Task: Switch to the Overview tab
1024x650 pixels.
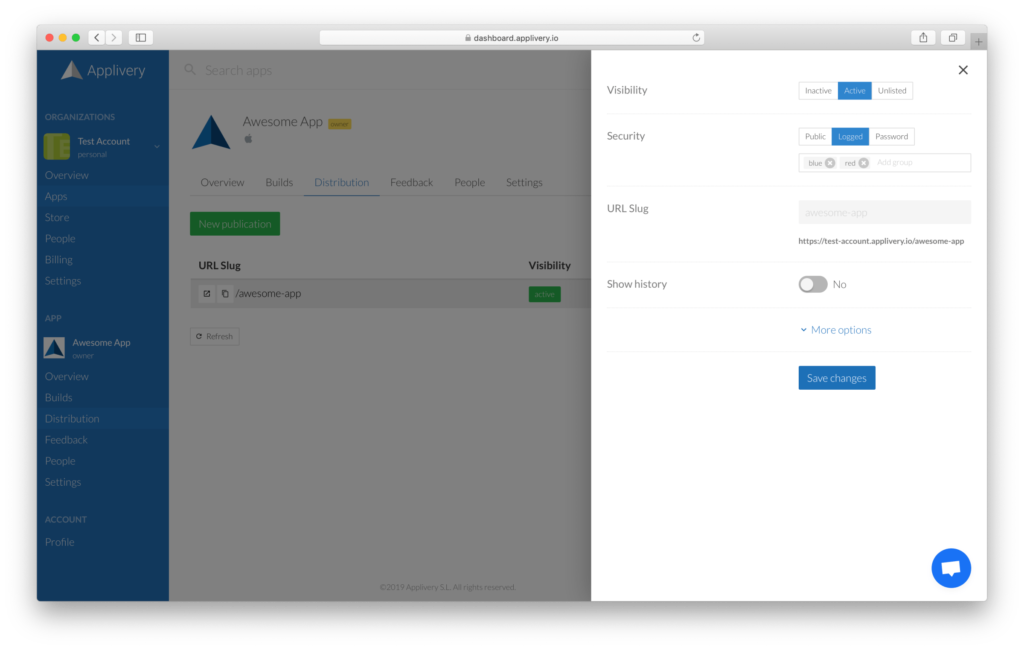Action: coord(222,182)
